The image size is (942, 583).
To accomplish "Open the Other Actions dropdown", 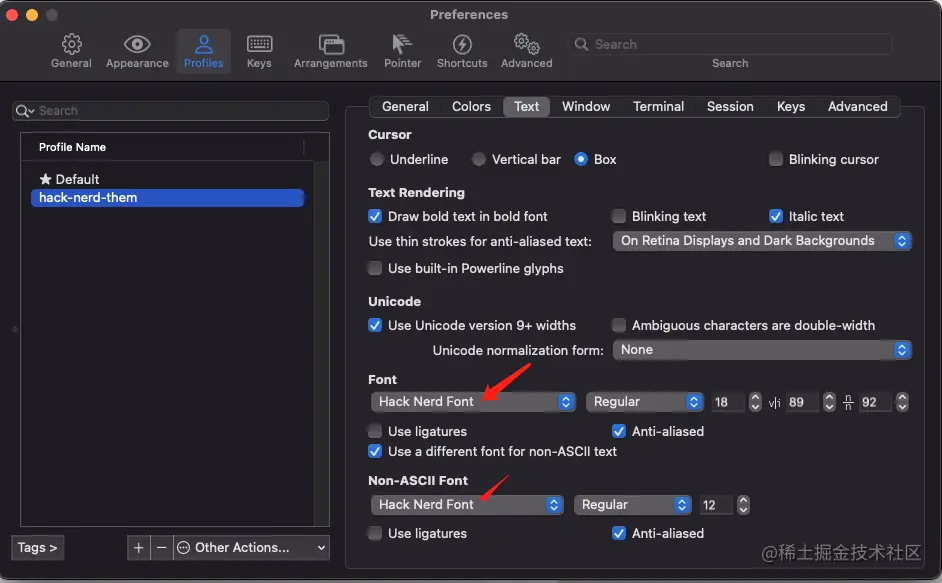I will [x=251, y=548].
